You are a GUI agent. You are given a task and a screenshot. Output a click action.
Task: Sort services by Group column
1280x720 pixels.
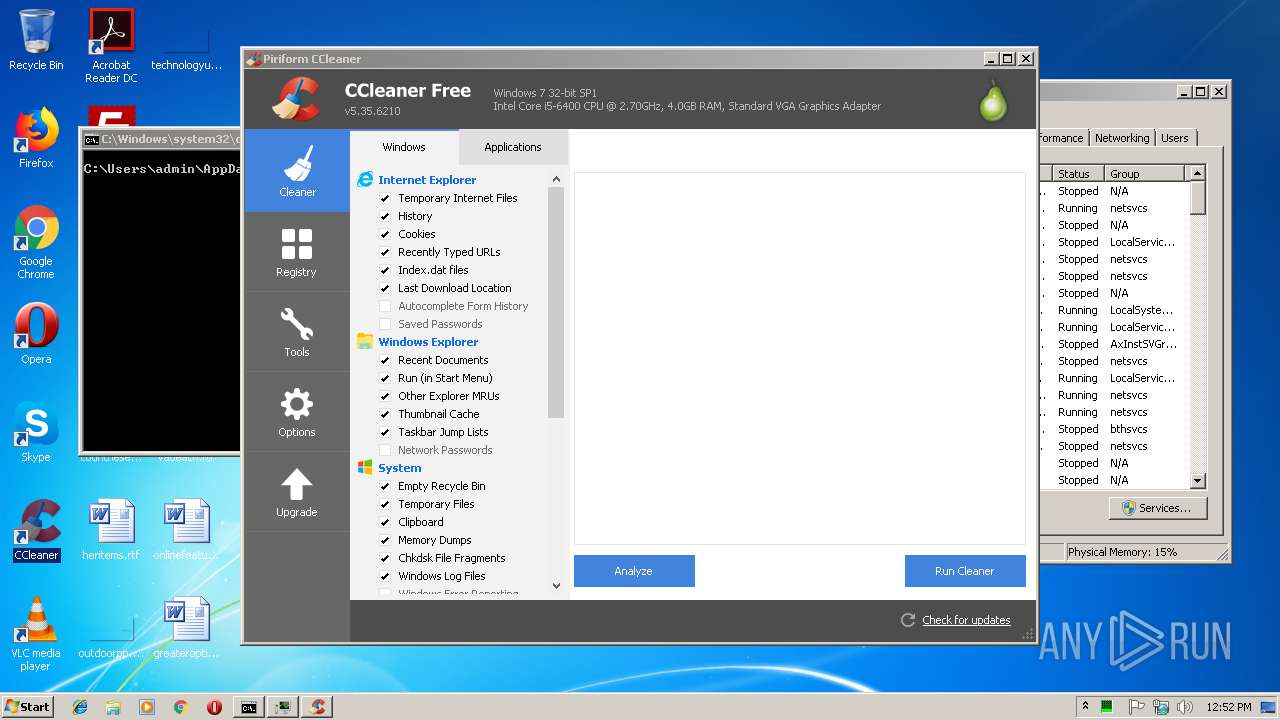[1145, 173]
